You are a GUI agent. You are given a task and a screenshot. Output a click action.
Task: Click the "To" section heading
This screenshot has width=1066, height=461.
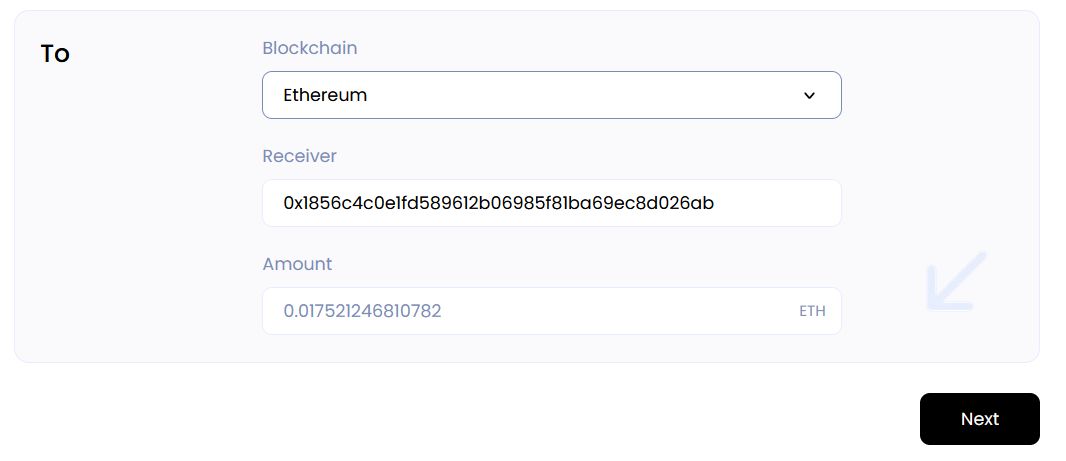[x=55, y=54]
